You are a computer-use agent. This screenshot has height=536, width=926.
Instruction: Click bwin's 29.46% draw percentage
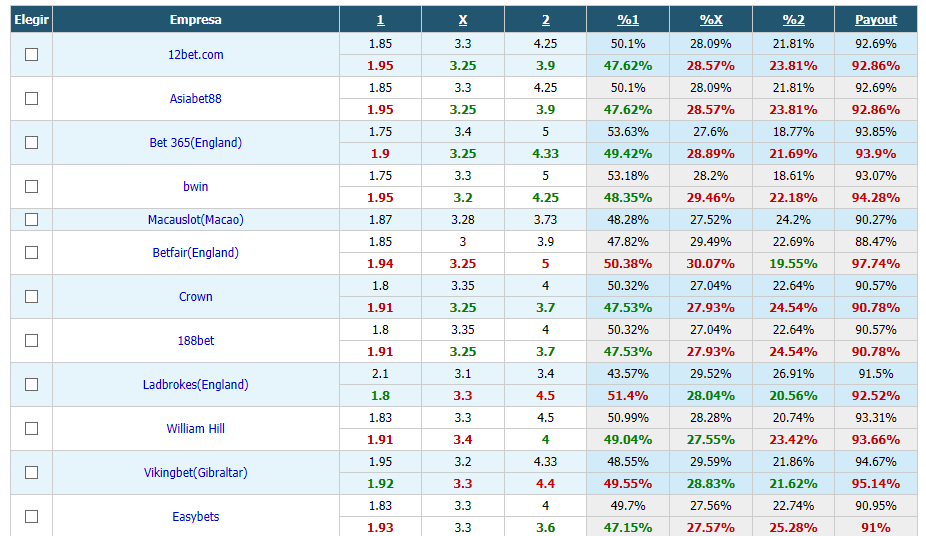tap(711, 197)
